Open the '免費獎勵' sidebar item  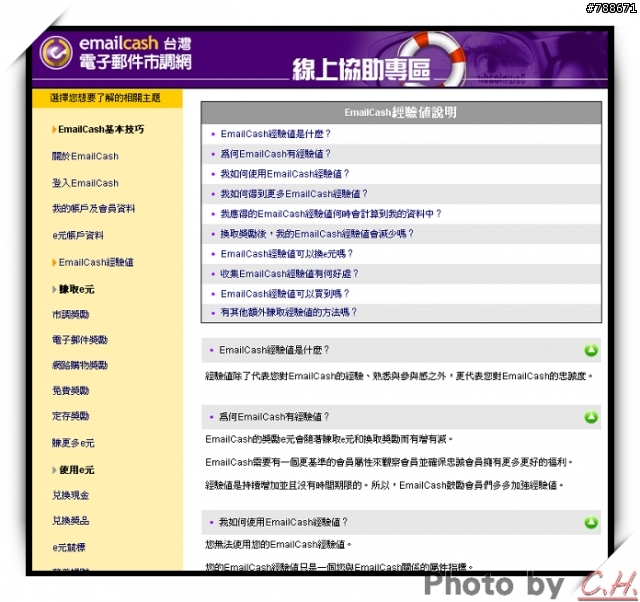coord(70,391)
